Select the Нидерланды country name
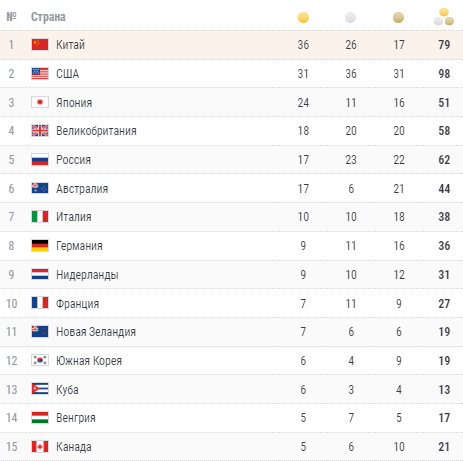This screenshot has height=461, width=463. (x=87, y=275)
